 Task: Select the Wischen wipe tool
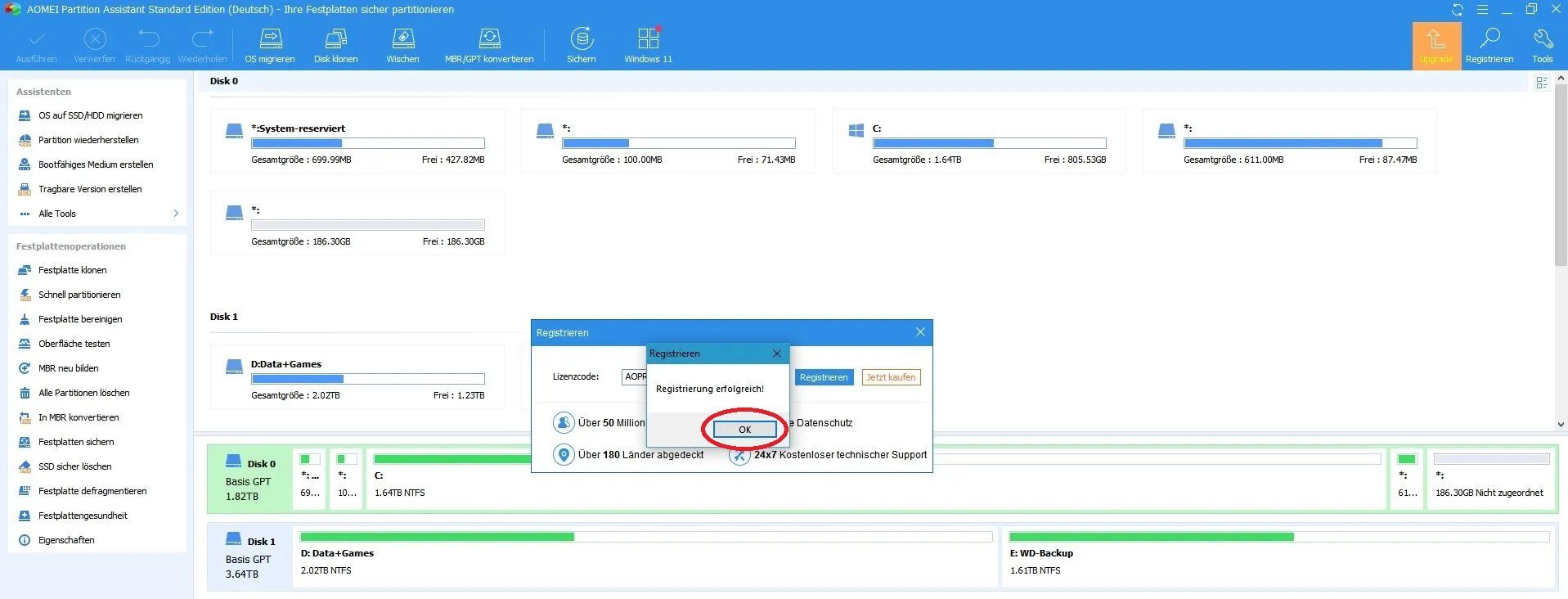[x=402, y=46]
